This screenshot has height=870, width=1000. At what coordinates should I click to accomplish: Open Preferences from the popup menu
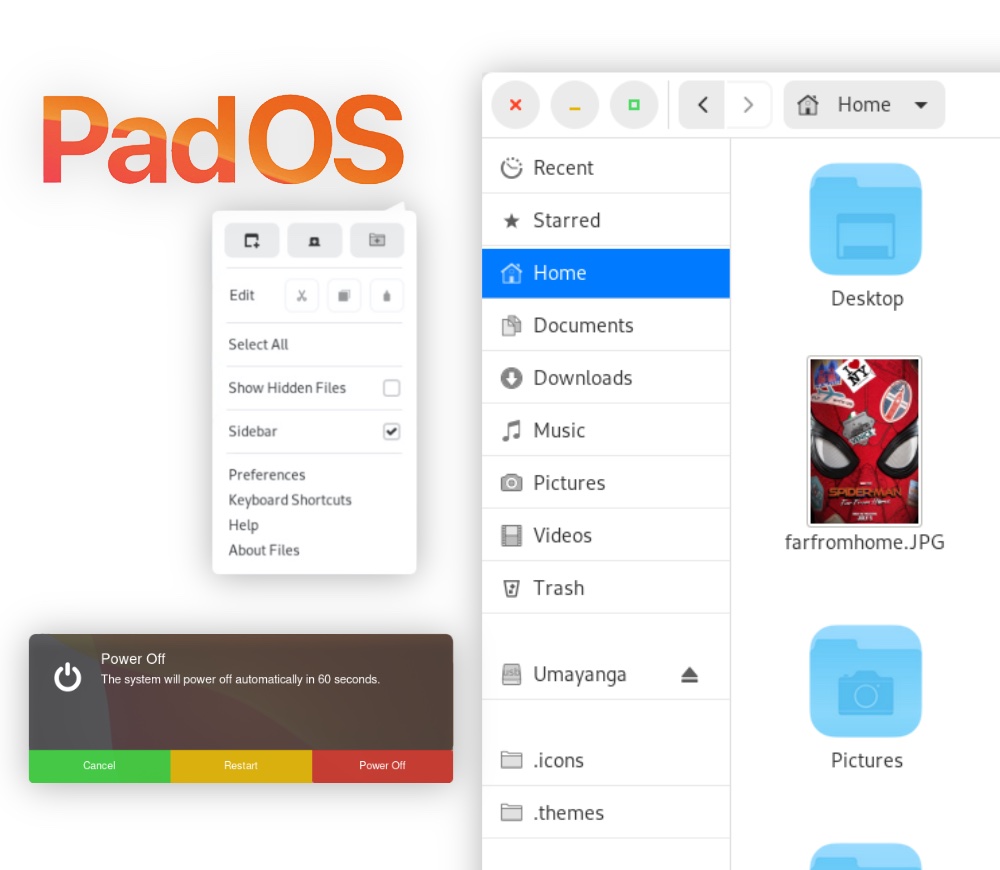point(267,475)
